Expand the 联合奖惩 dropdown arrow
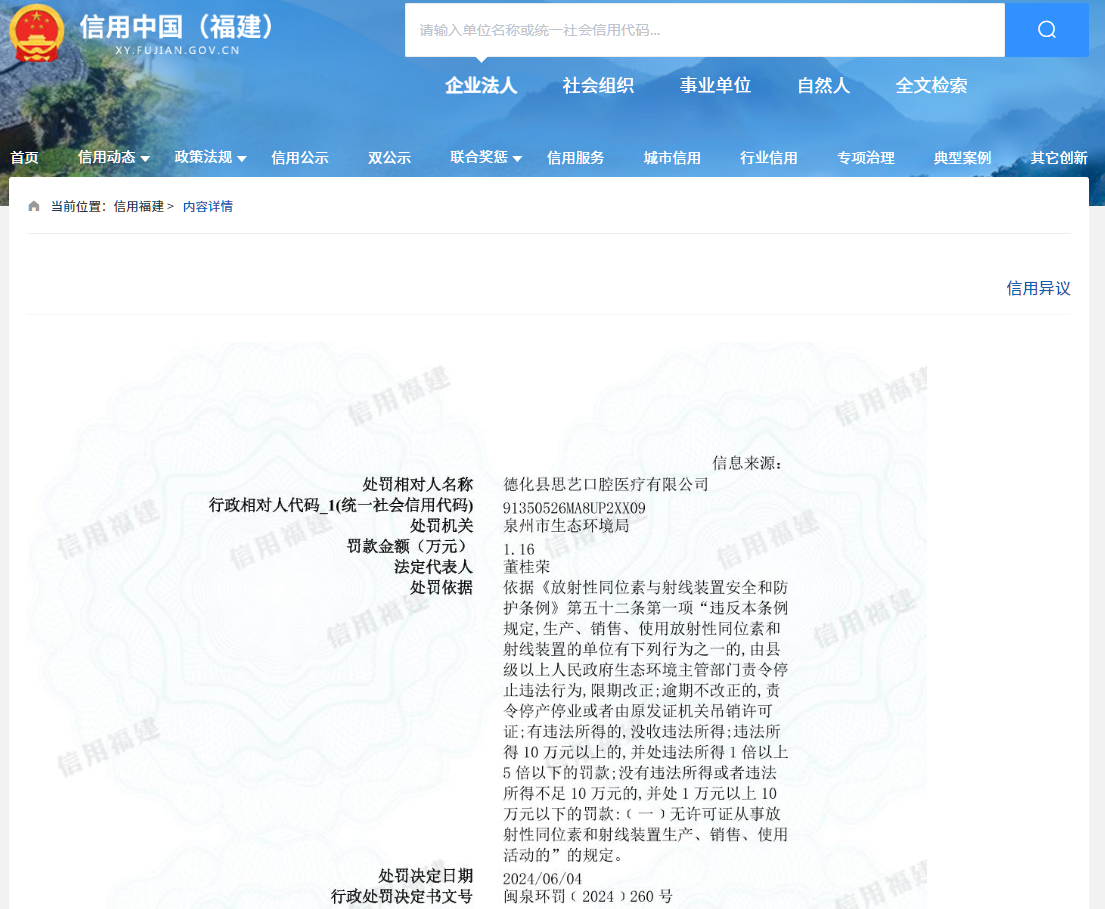The image size is (1105, 909). [517, 159]
